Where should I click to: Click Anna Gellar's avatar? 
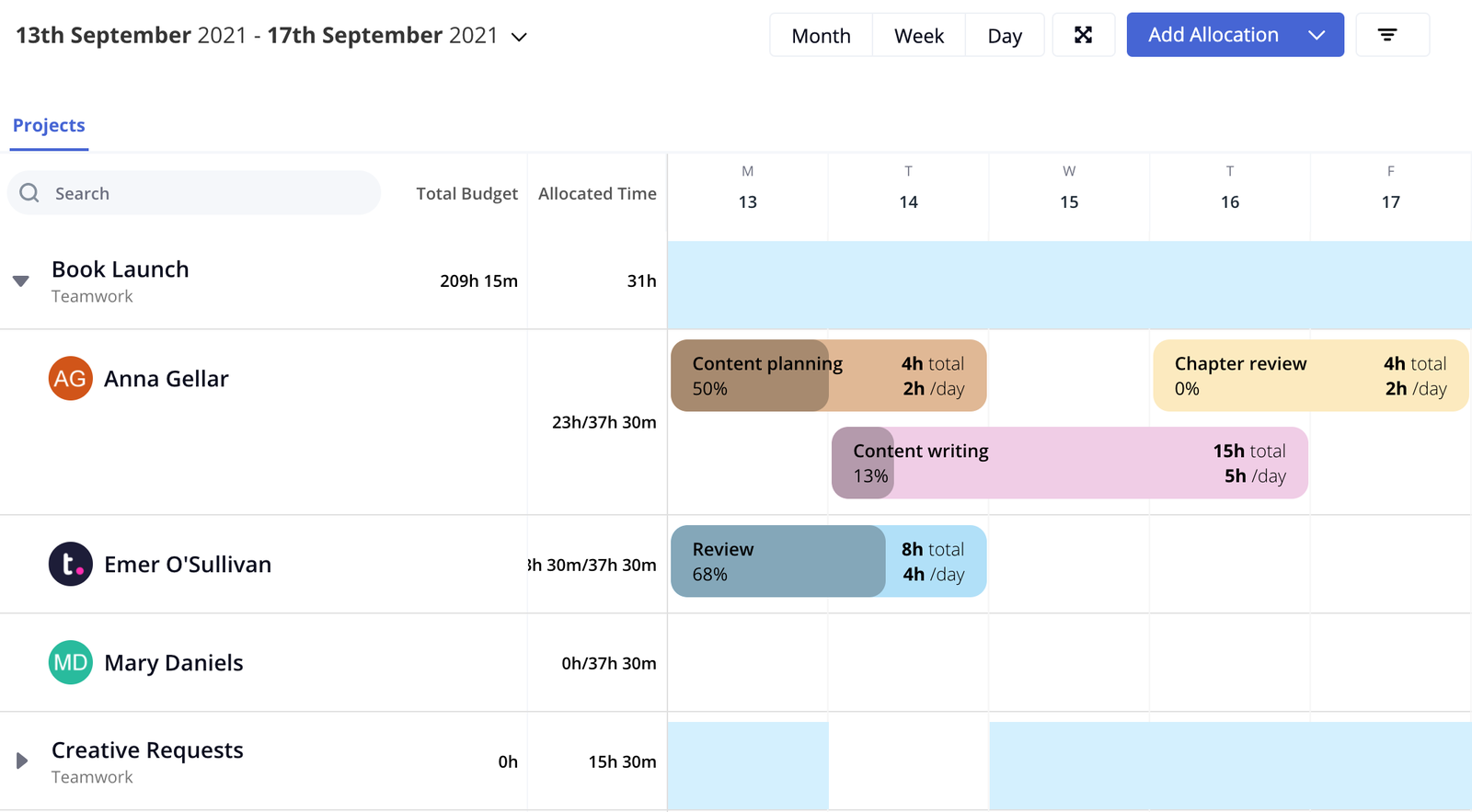70,378
